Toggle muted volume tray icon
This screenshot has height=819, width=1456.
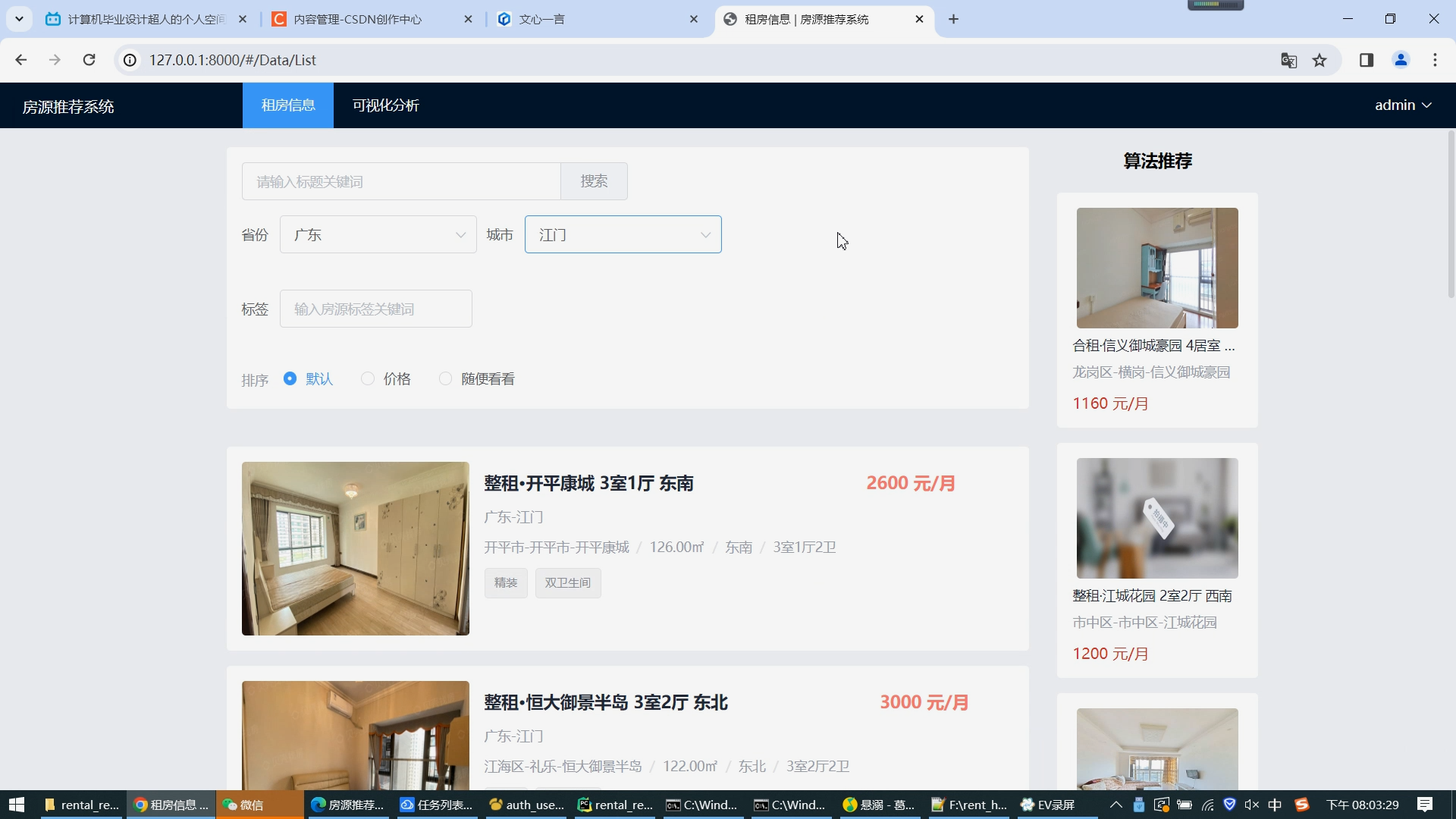click(1252, 805)
